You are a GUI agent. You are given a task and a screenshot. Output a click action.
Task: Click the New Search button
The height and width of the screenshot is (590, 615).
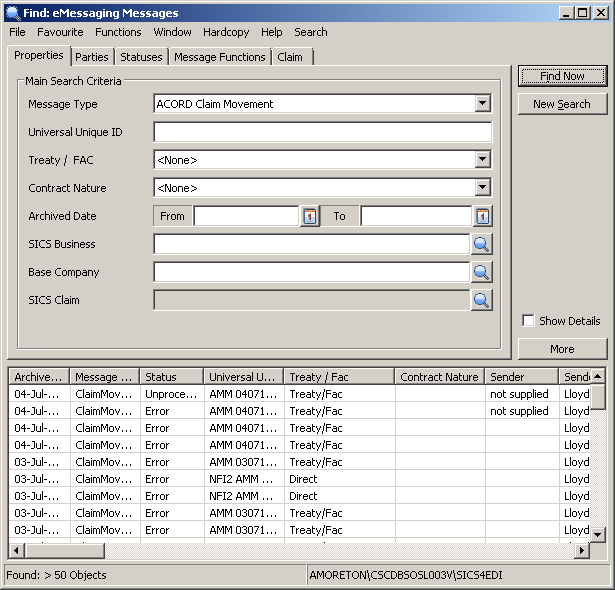coord(562,104)
